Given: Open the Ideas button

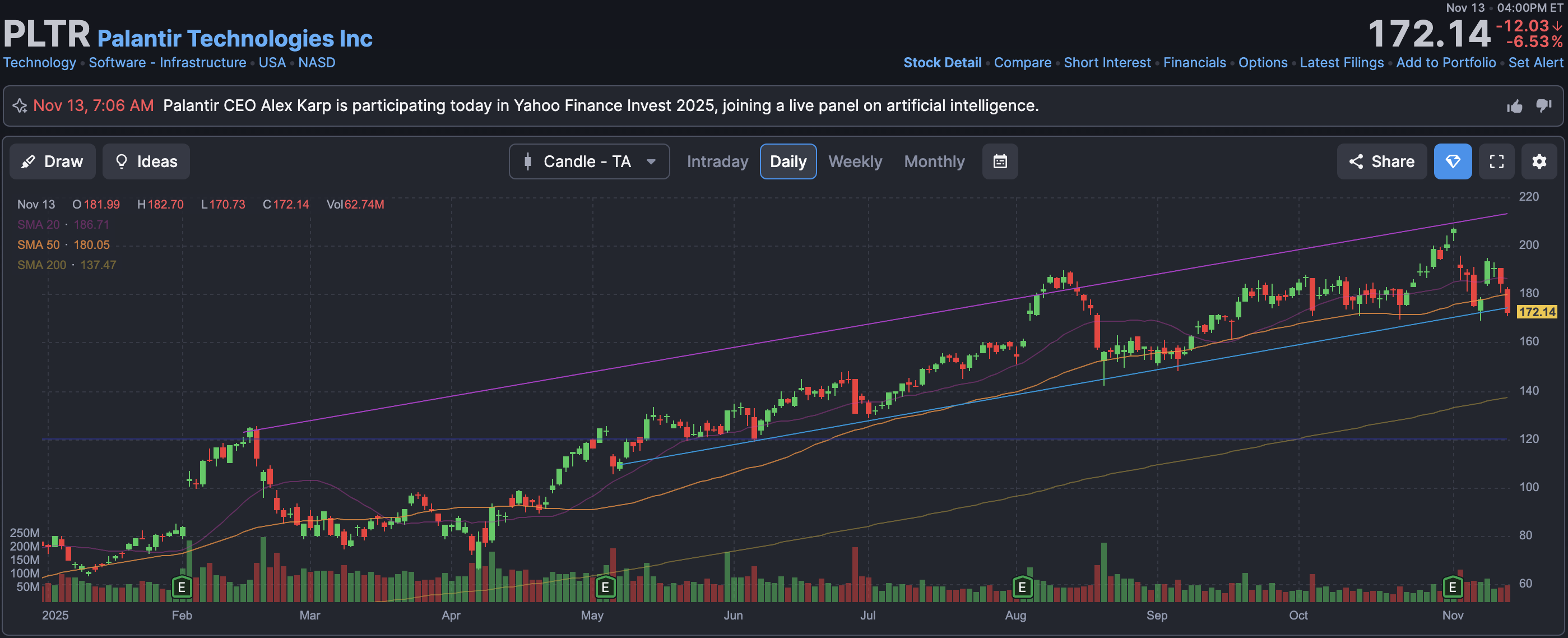Looking at the screenshot, I should 146,161.
